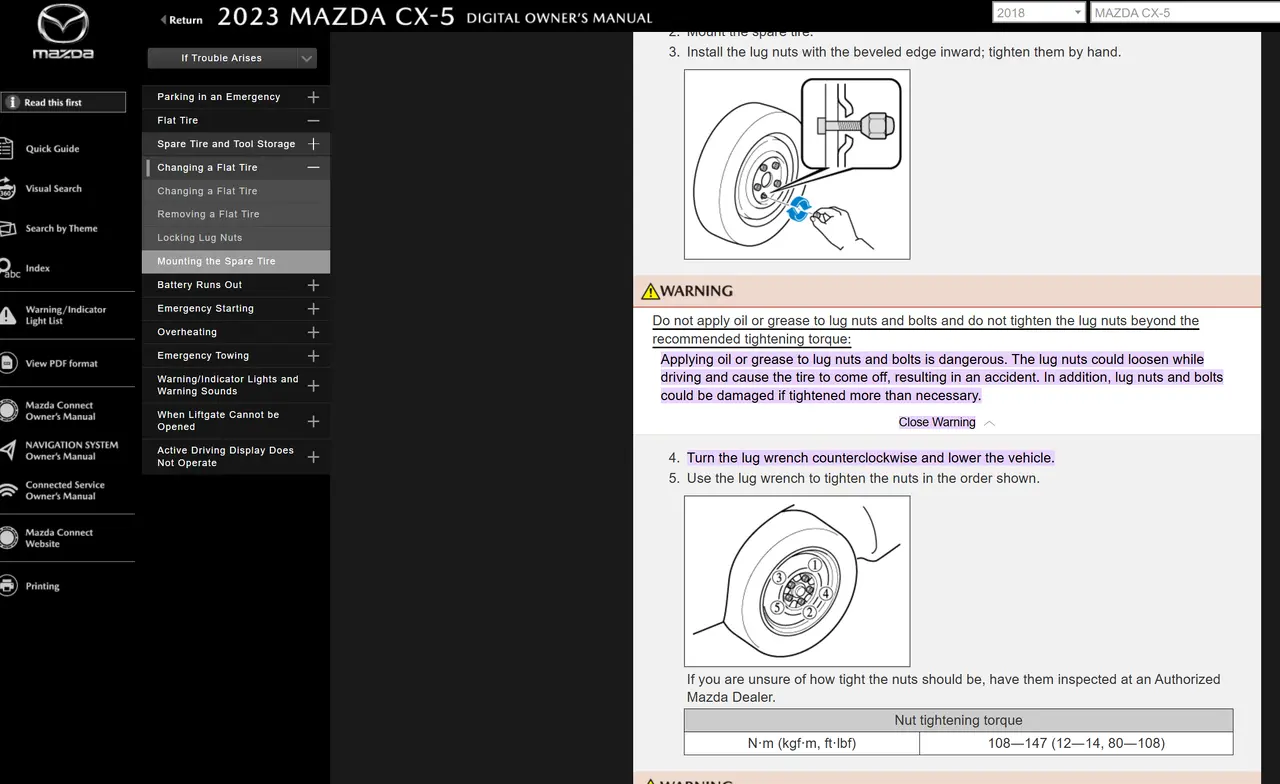Click the Search by Theme icon
This screenshot has width=1280, height=784.
tap(8, 229)
